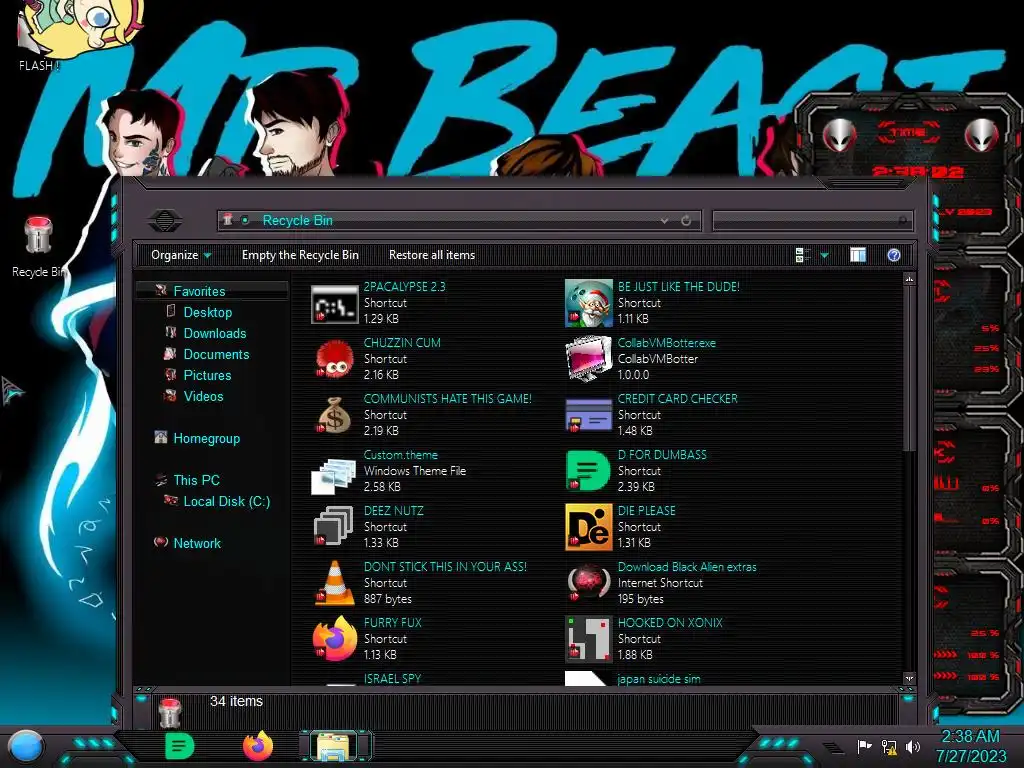Click the Start orb on taskbar
Screen dimensions: 1024x768
[27, 746]
